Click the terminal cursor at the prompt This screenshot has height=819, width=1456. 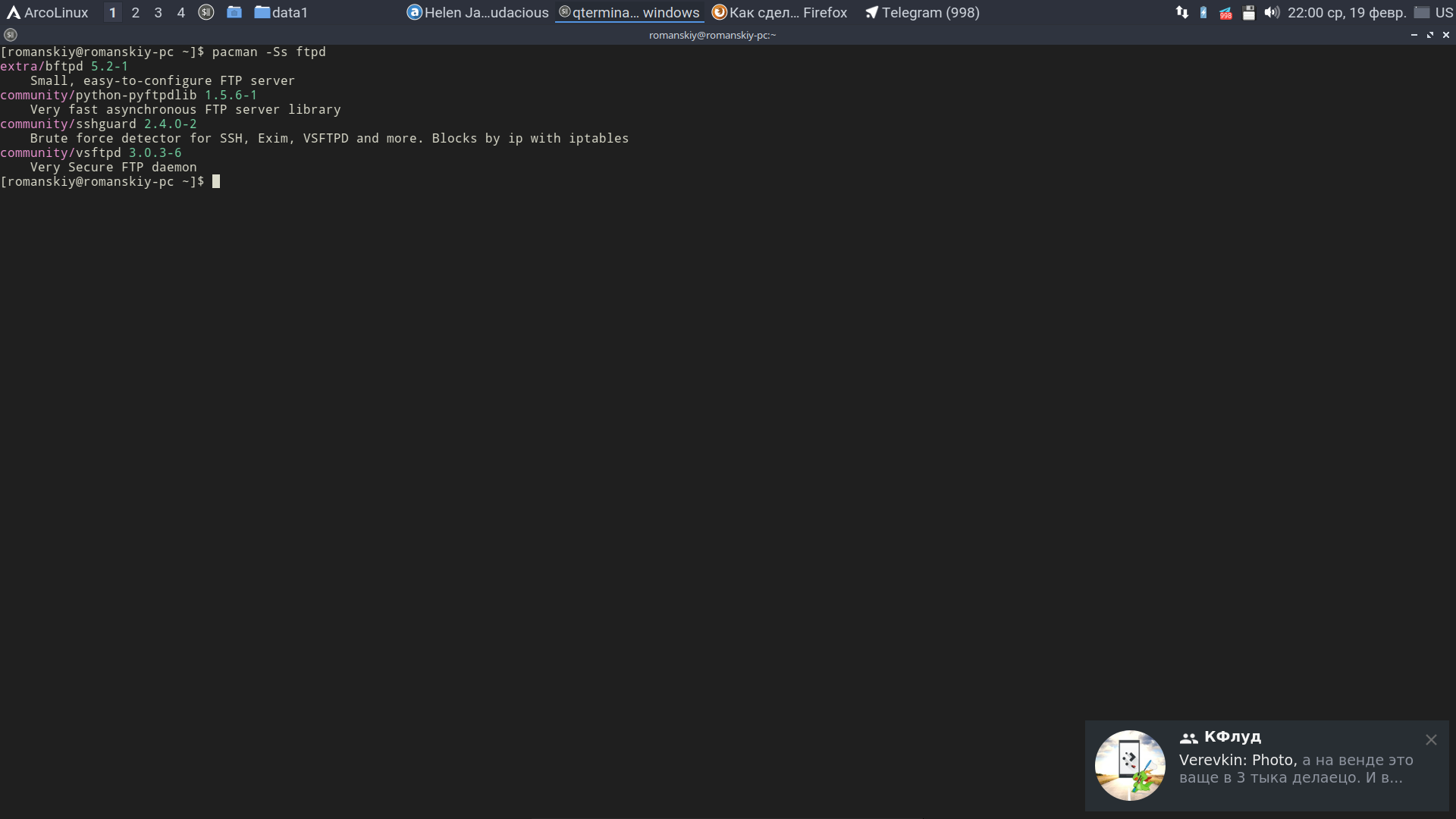tap(216, 181)
